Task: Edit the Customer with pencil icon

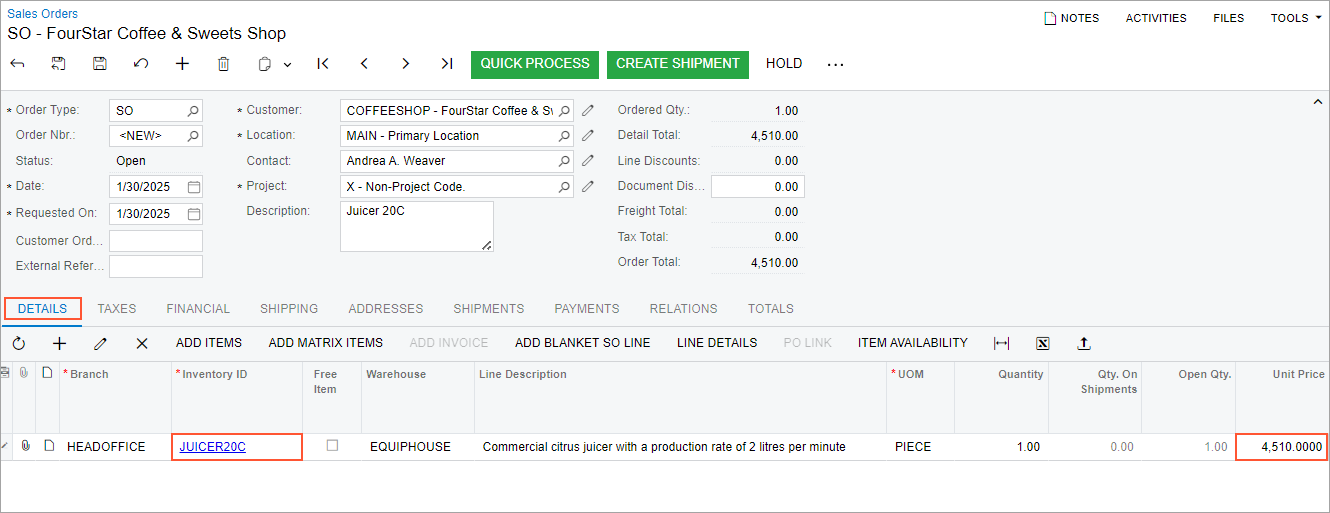Action: pos(588,110)
